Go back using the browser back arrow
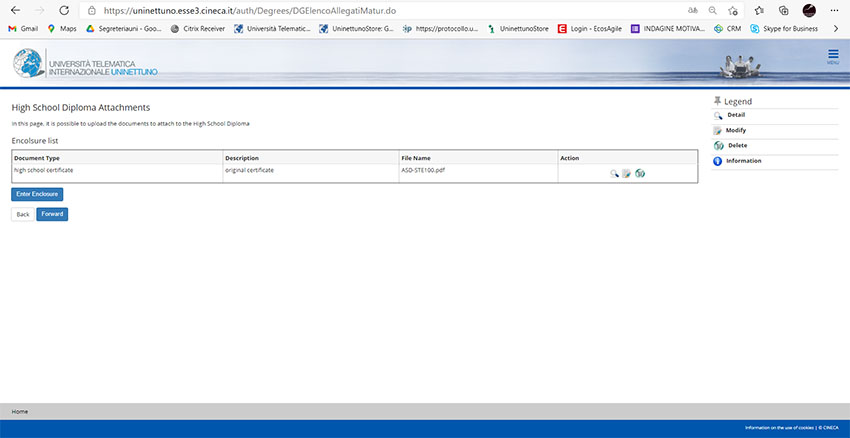The height and width of the screenshot is (438, 850). 16,10
